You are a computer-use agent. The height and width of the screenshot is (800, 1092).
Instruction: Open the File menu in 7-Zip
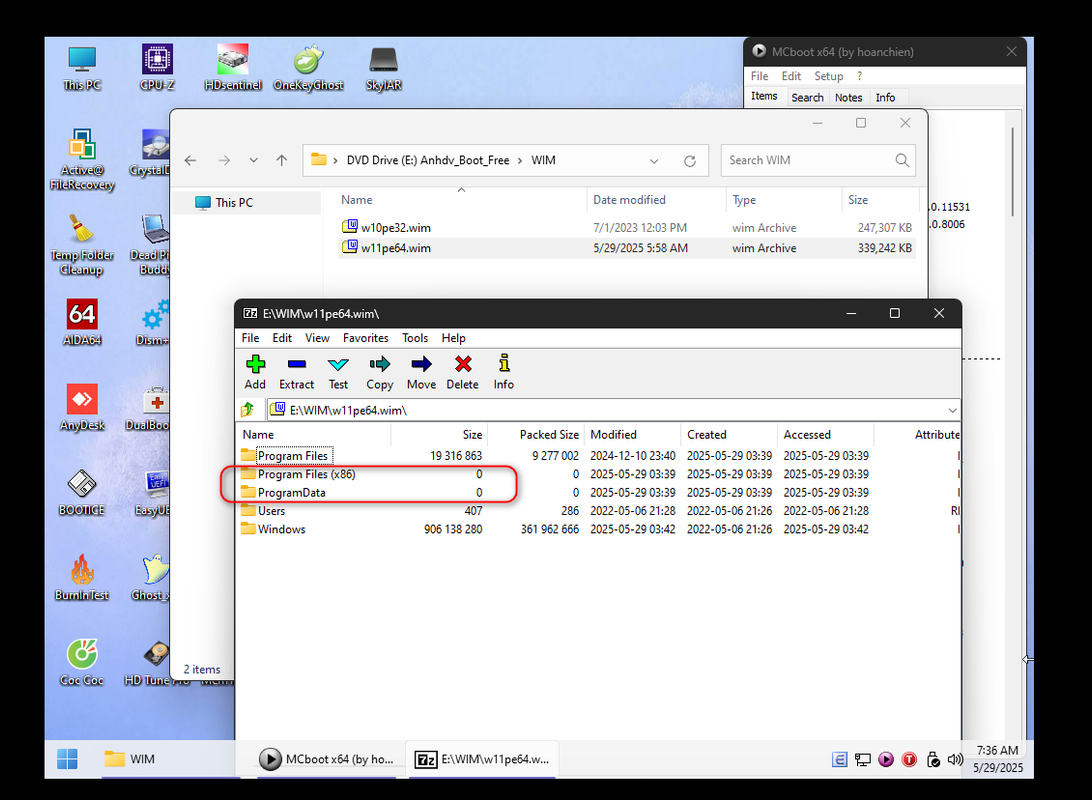250,338
